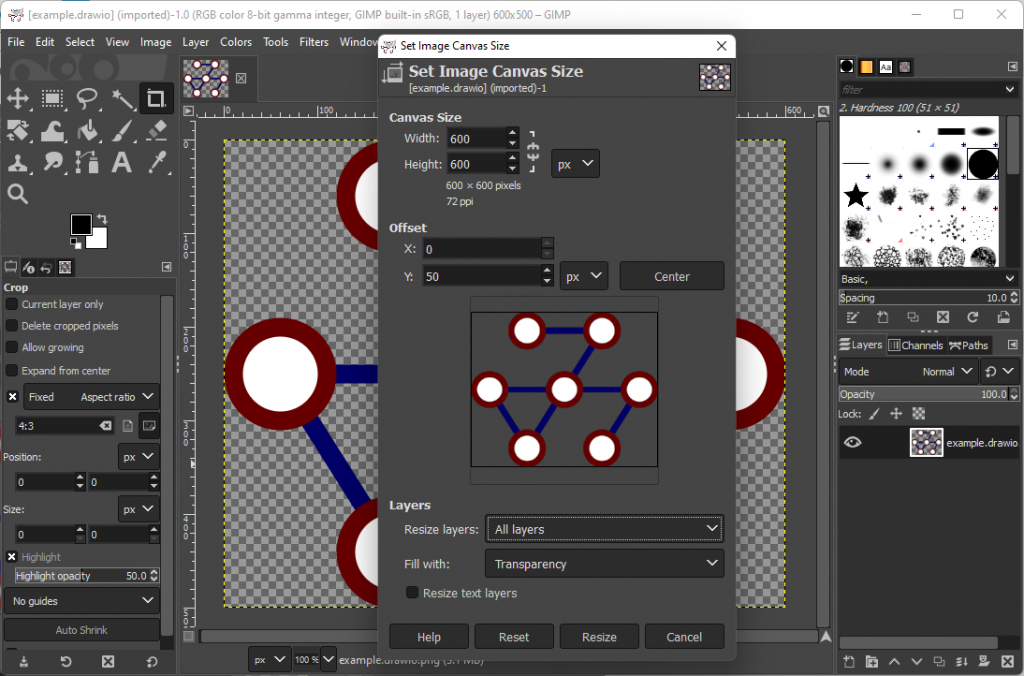
Task: Open the Position unit px dropdown
Action: click(x=138, y=457)
